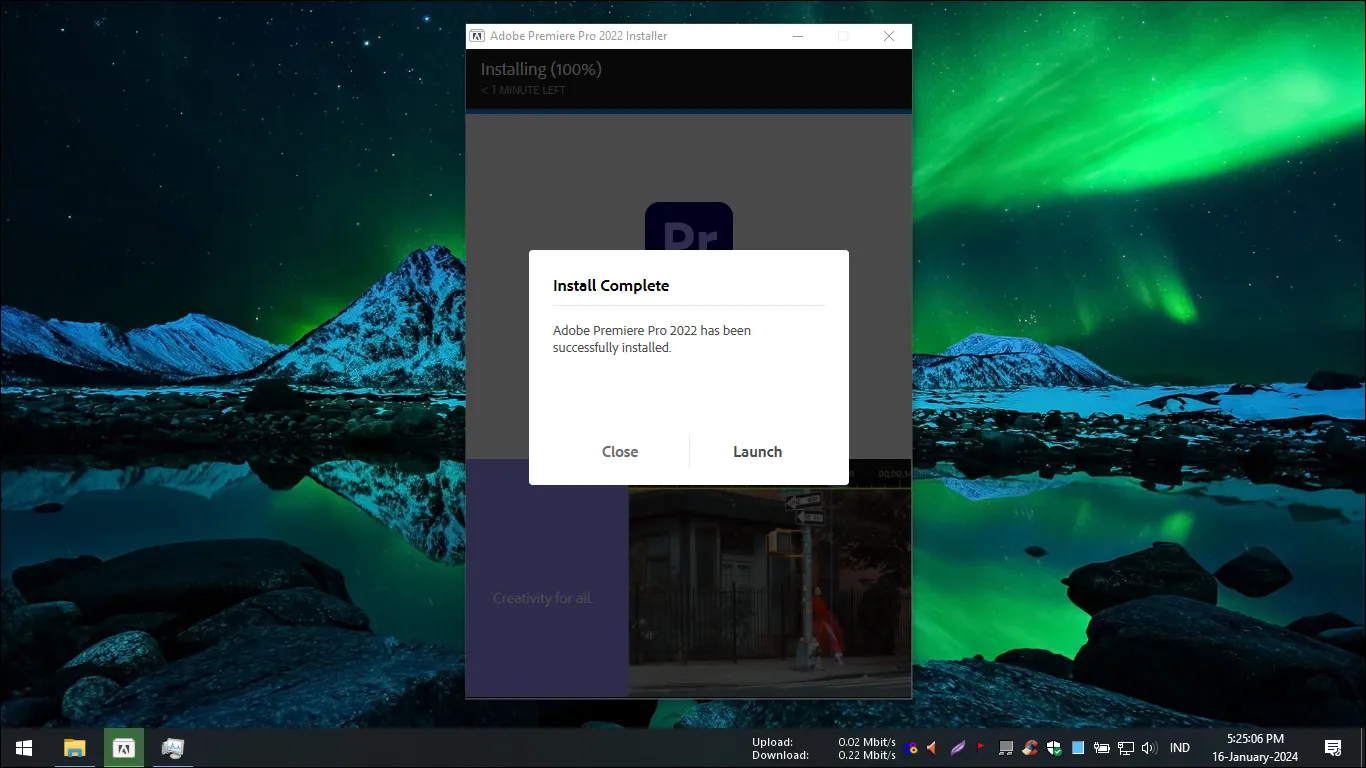The height and width of the screenshot is (768, 1366).
Task: Click the purple feather icon in the tray
Action: coord(957,747)
